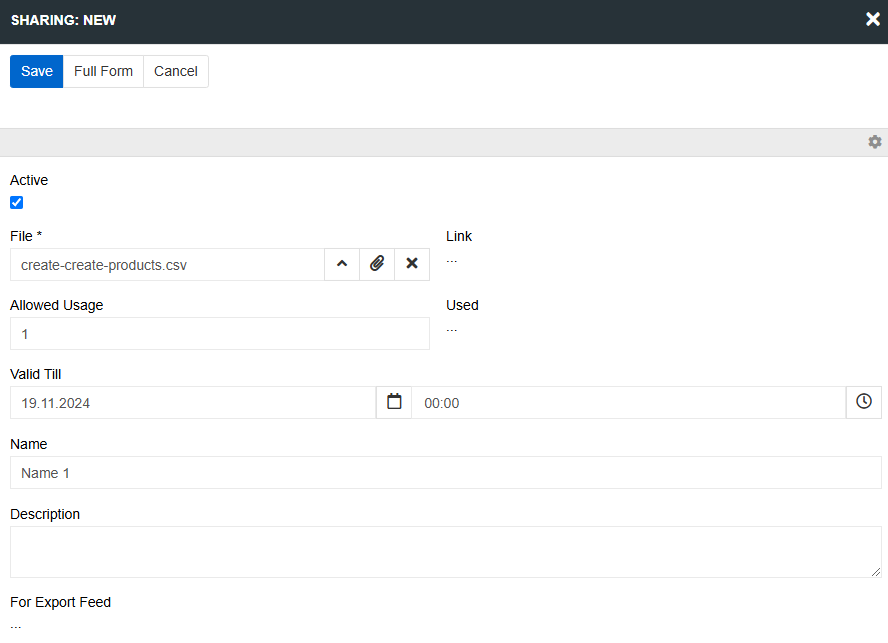888x643 pixels.
Task: Cancel creating the sharing record
Action: coord(176,72)
